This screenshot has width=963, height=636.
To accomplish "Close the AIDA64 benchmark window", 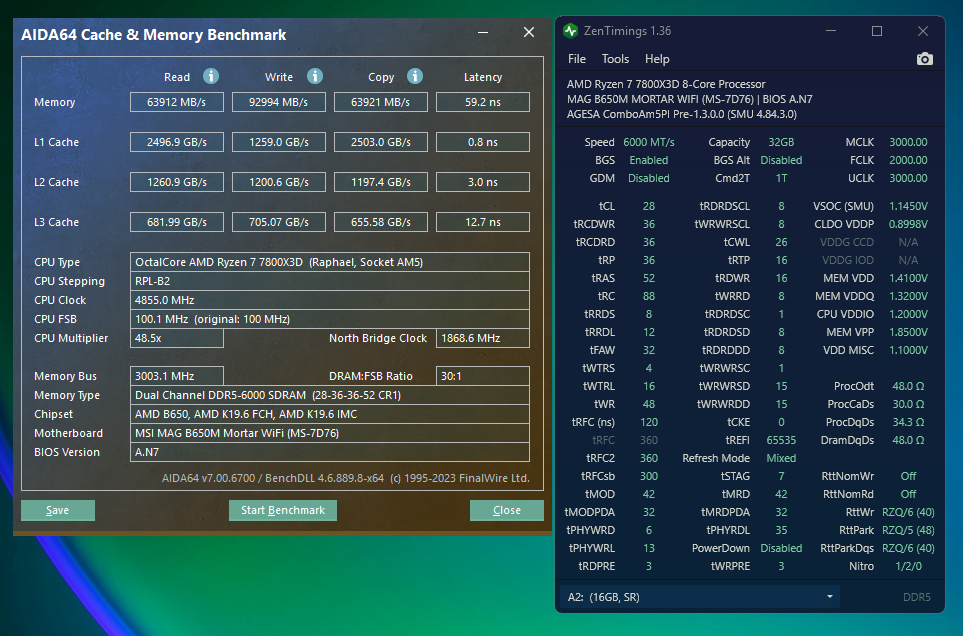I will (x=529, y=33).
